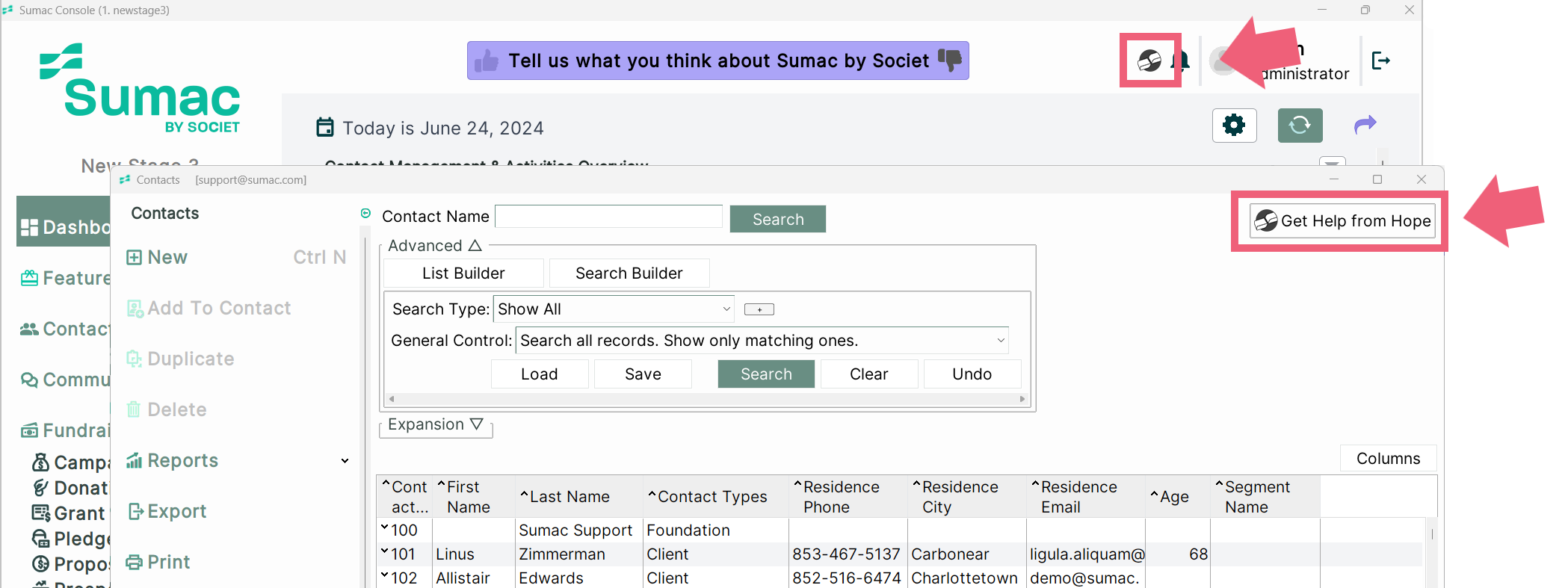Click the circle icon beside Contact Name
1568x588 pixels.
(x=365, y=214)
